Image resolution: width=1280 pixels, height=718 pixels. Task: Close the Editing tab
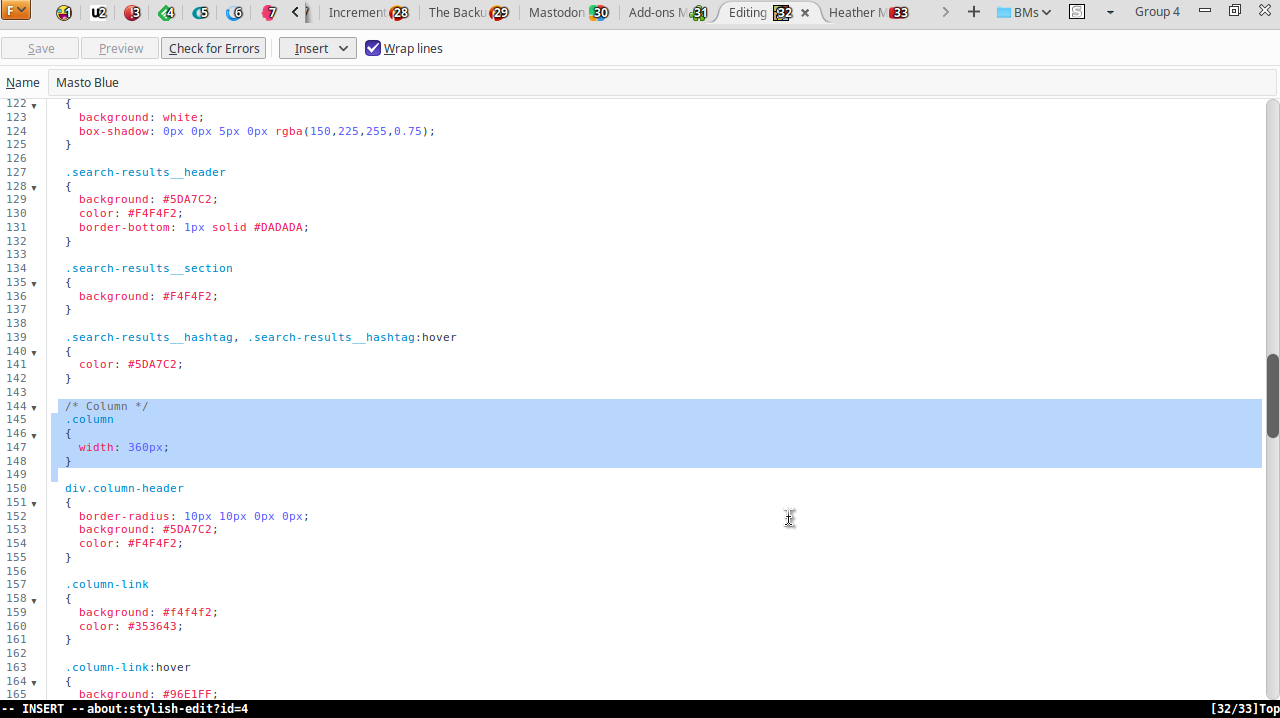pyautogui.click(x=805, y=13)
